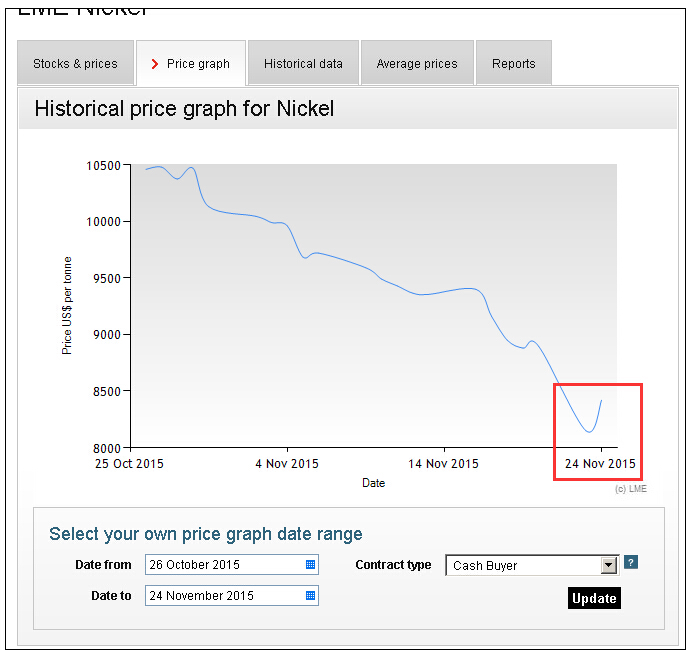Image resolution: width=691 pixels, height=650 pixels.
Task: Open calendar picker for Date from
Action: pyautogui.click(x=310, y=565)
